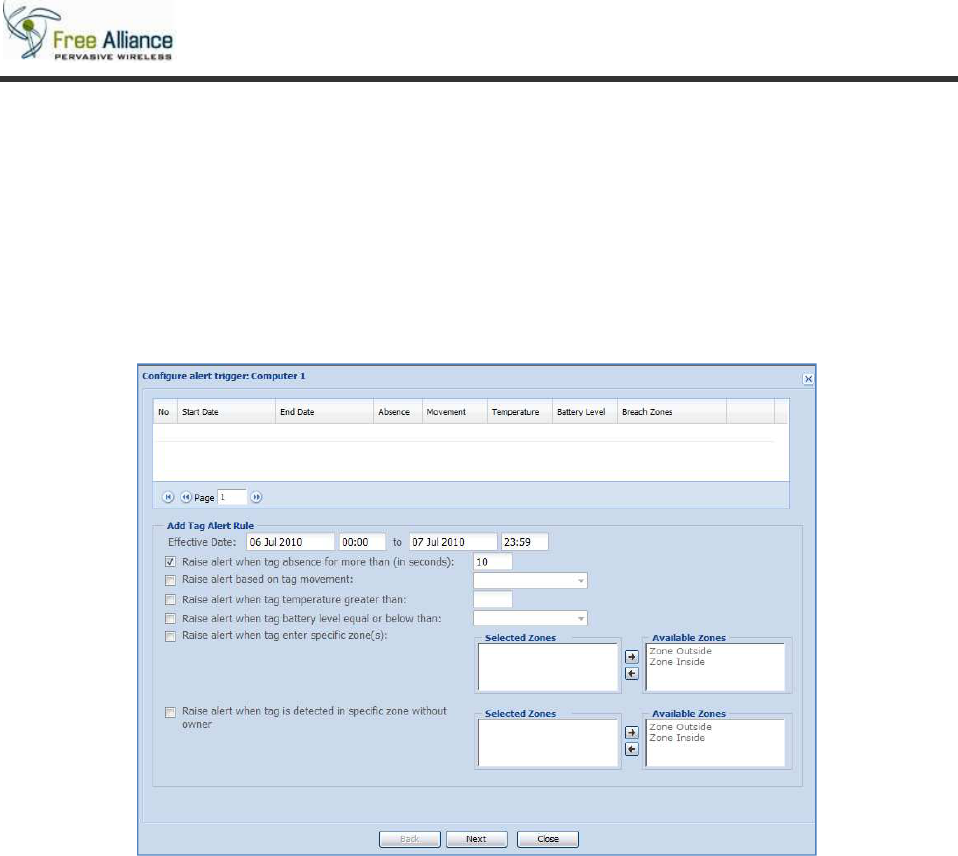This screenshot has width=958, height=856.
Task: Click the page number field
Action: (232, 497)
